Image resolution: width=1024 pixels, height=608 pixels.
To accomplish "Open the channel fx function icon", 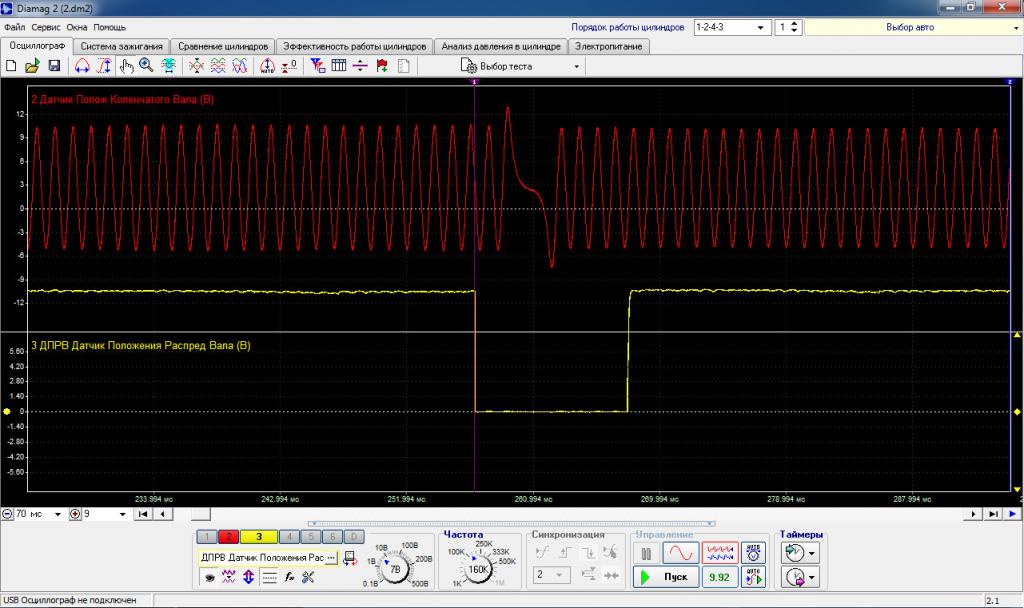I will point(289,577).
